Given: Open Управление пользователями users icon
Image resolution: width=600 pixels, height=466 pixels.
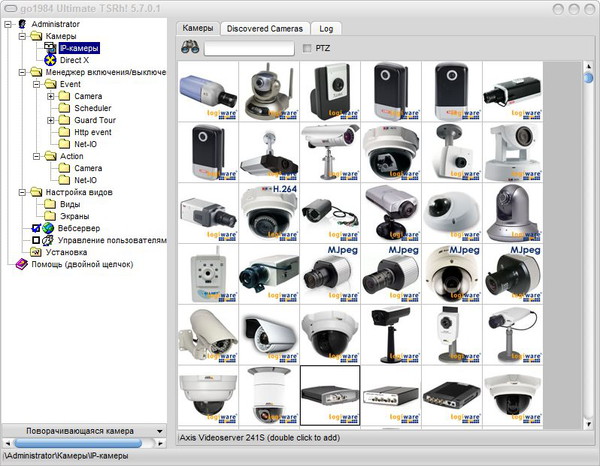Looking at the screenshot, I should click(47, 241).
